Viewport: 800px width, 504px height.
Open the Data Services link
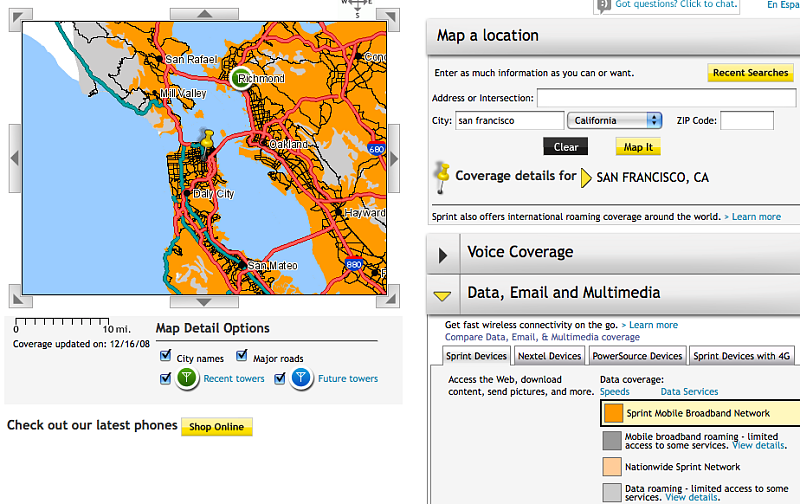click(x=689, y=392)
